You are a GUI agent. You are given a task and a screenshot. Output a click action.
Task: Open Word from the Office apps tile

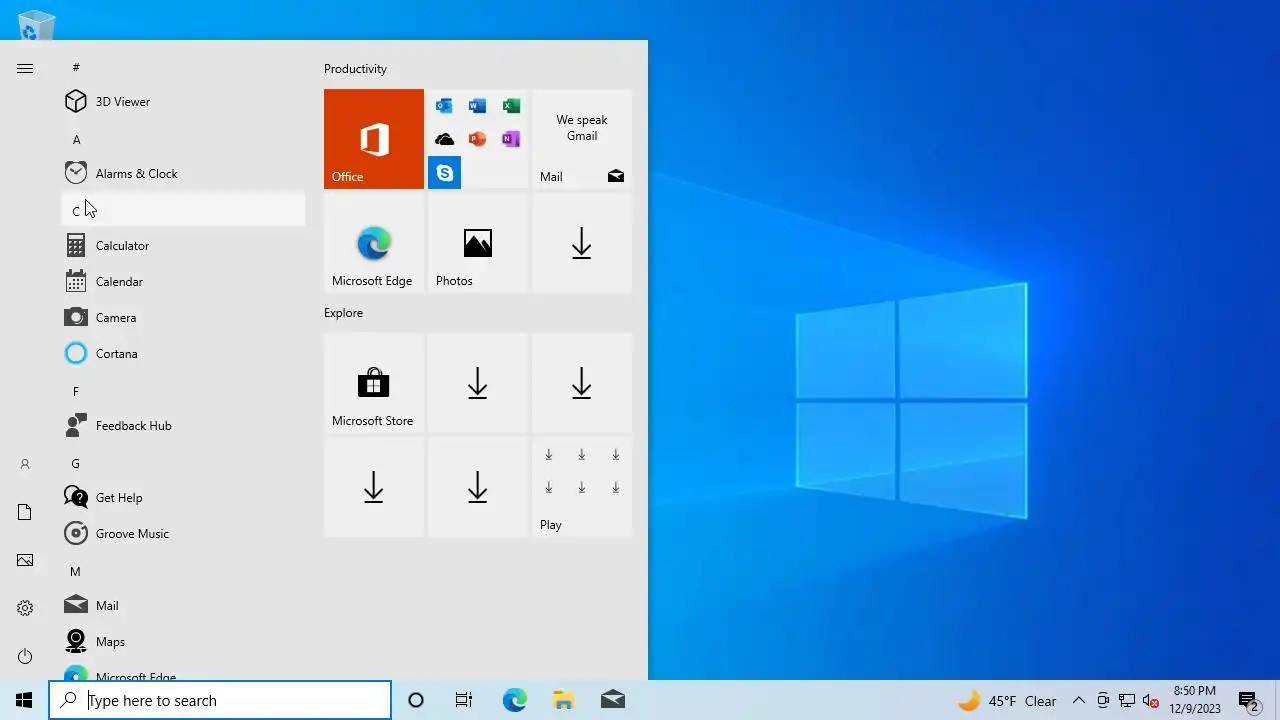coord(477,106)
